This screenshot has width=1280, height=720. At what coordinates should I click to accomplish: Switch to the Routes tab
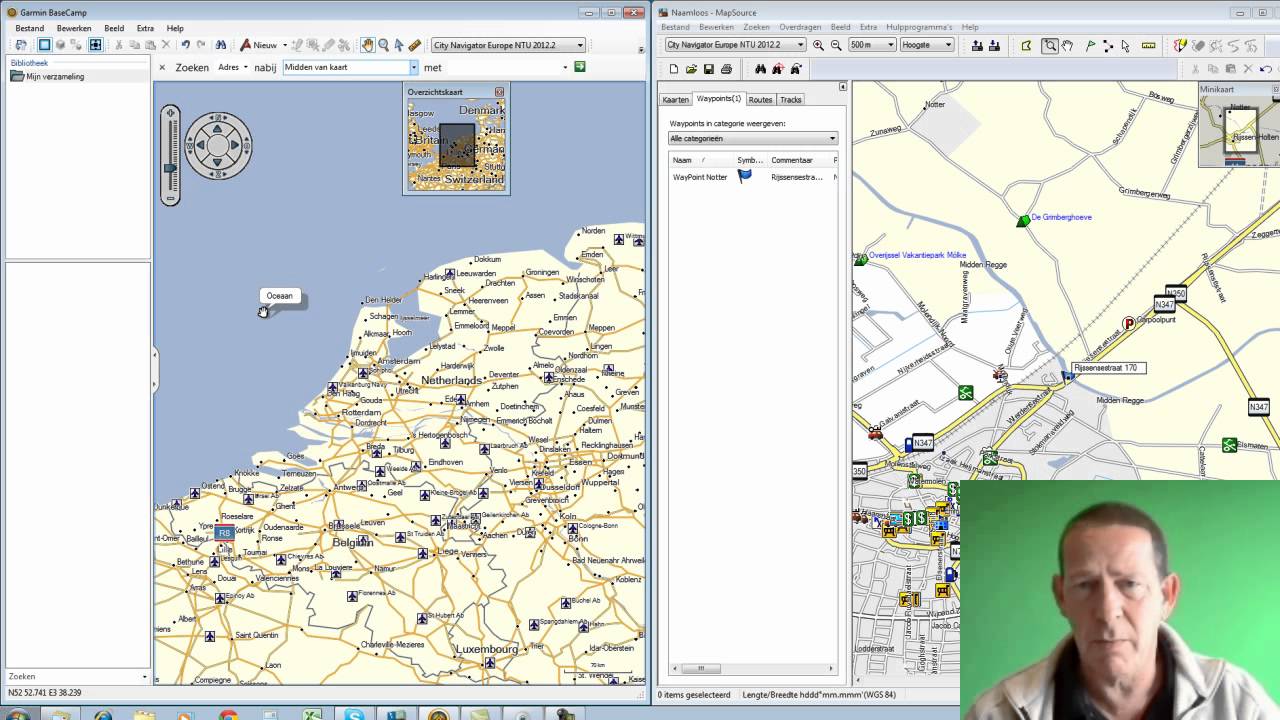pos(760,99)
